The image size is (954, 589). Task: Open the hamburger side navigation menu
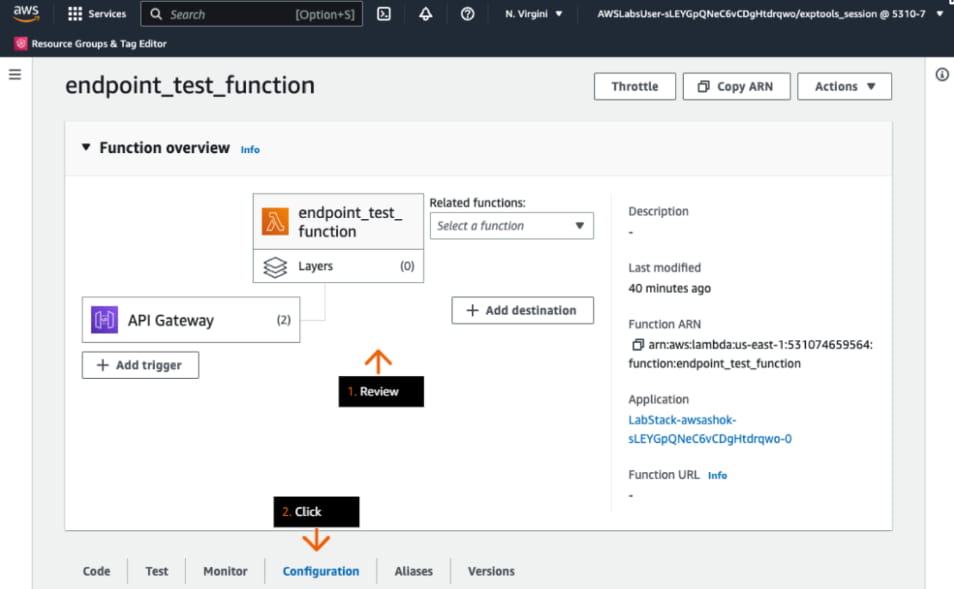[15, 74]
